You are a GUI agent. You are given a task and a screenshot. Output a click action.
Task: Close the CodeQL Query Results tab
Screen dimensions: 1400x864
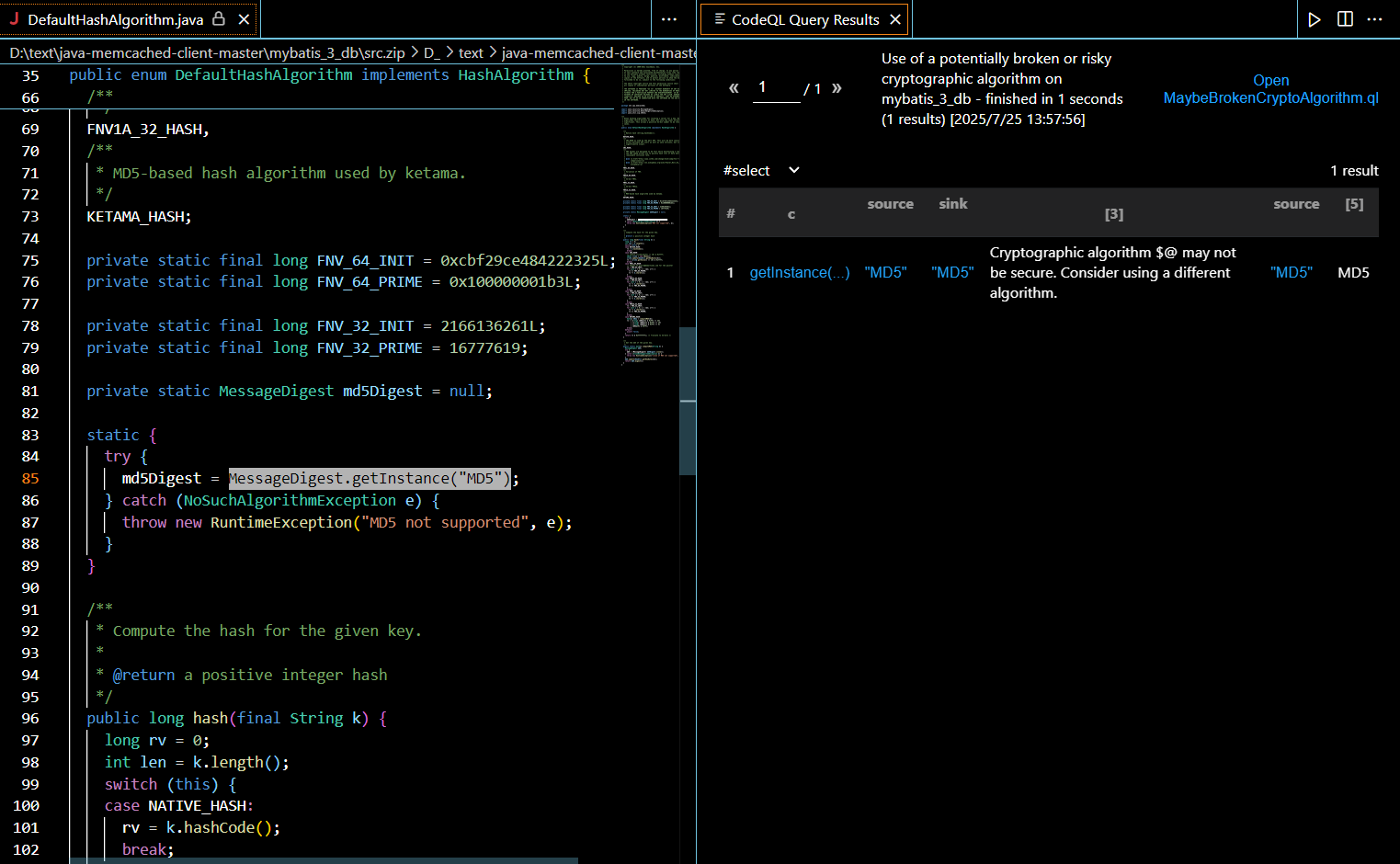[x=895, y=19]
